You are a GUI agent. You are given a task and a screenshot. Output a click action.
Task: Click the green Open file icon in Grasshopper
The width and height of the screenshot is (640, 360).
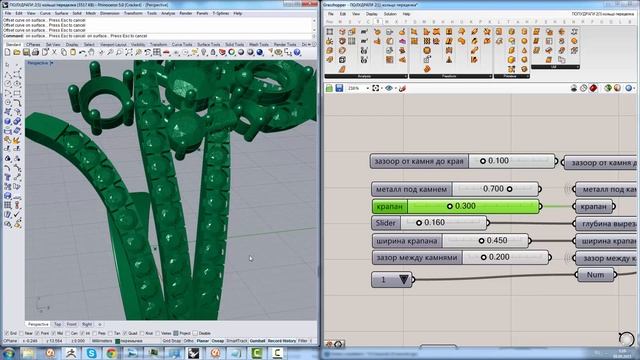point(329,88)
